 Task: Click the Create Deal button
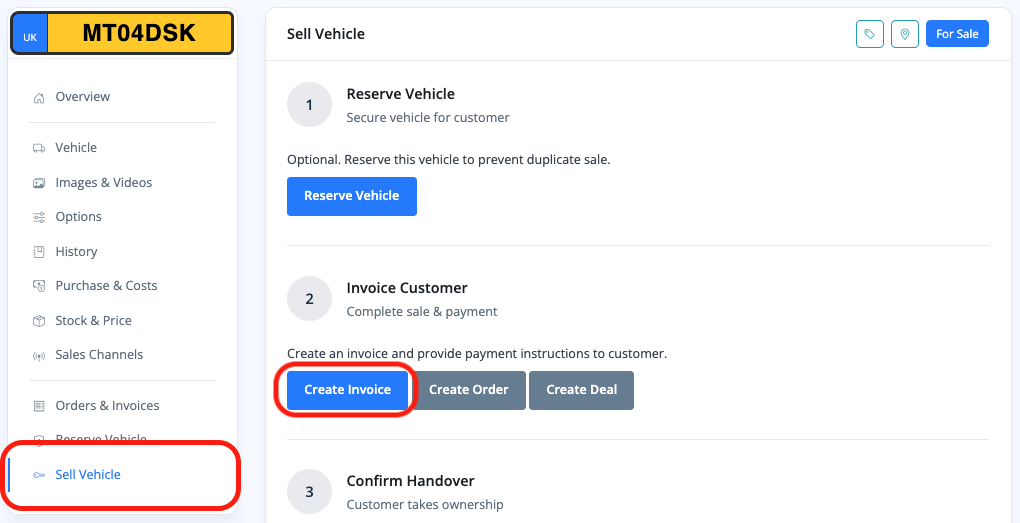(581, 390)
